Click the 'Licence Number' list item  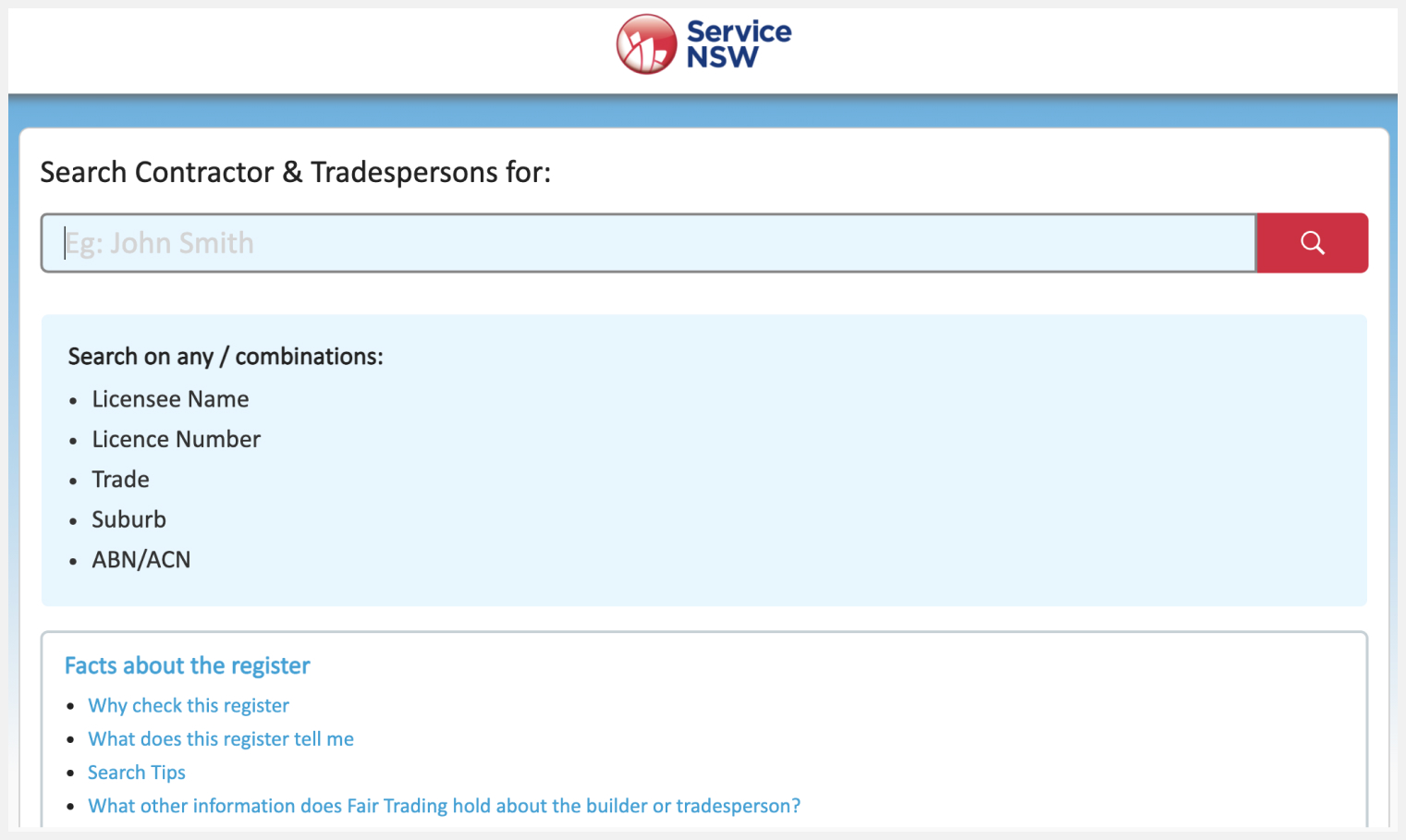(x=177, y=439)
